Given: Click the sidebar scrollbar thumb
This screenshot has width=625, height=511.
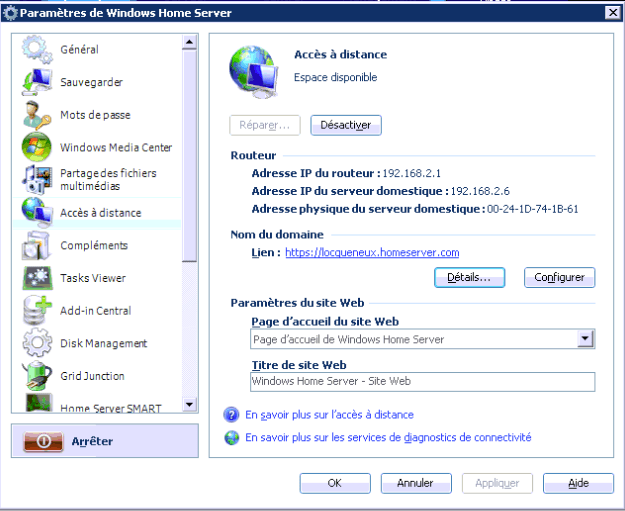Looking at the screenshot, I should point(190,155).
